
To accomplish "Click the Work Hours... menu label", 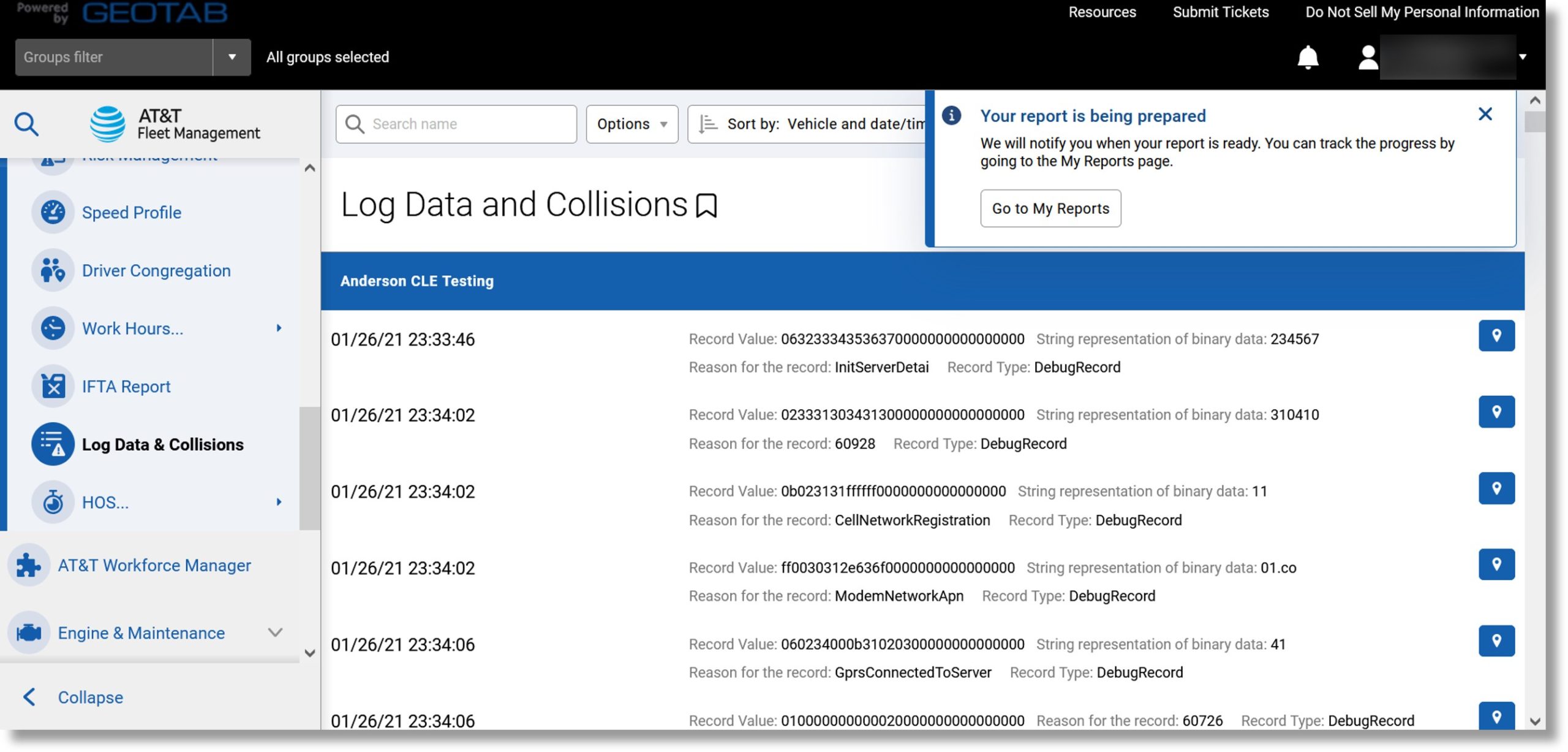I will (132, 329).
